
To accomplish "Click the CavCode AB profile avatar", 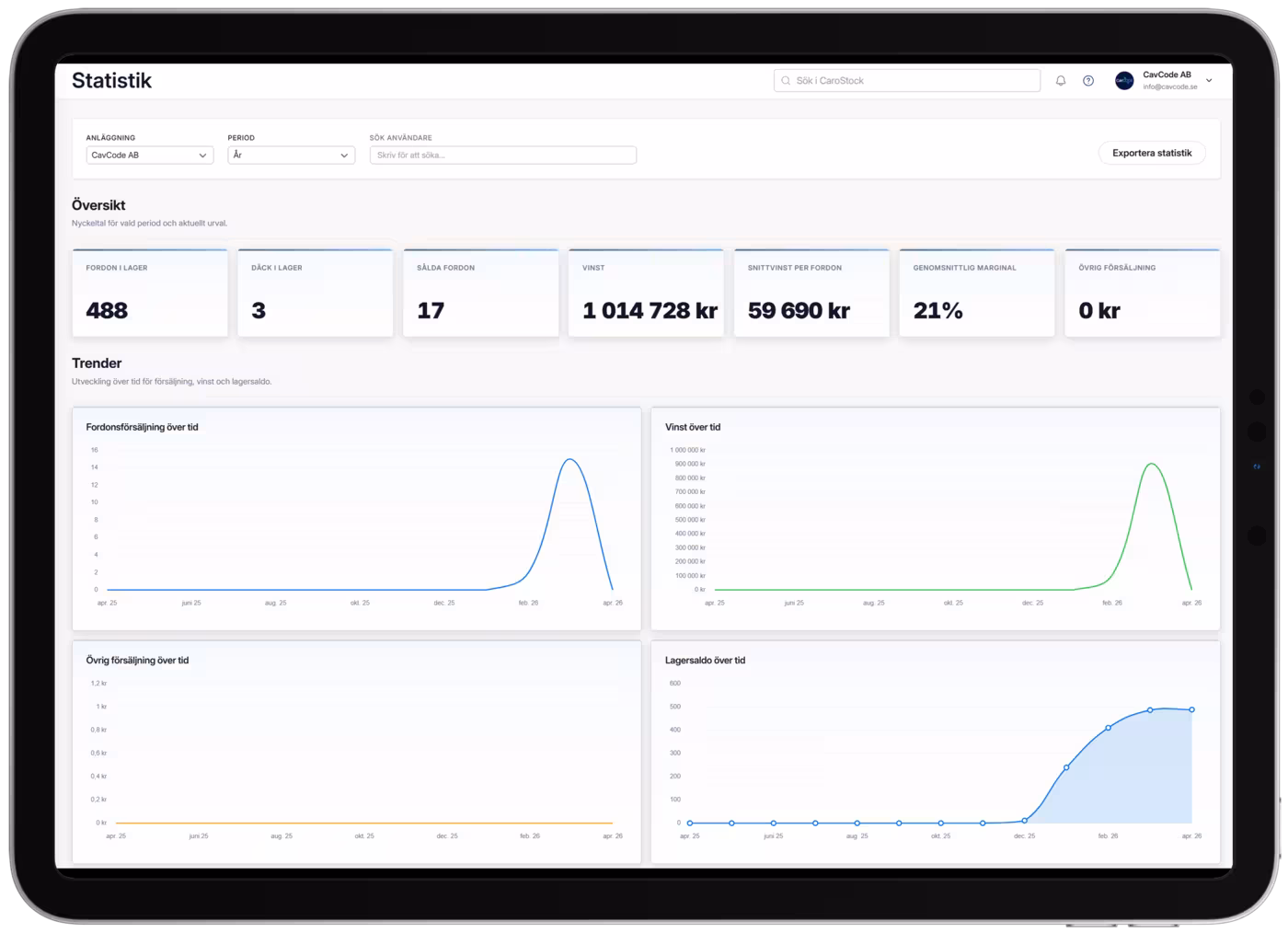I will tap(1124, 81).
